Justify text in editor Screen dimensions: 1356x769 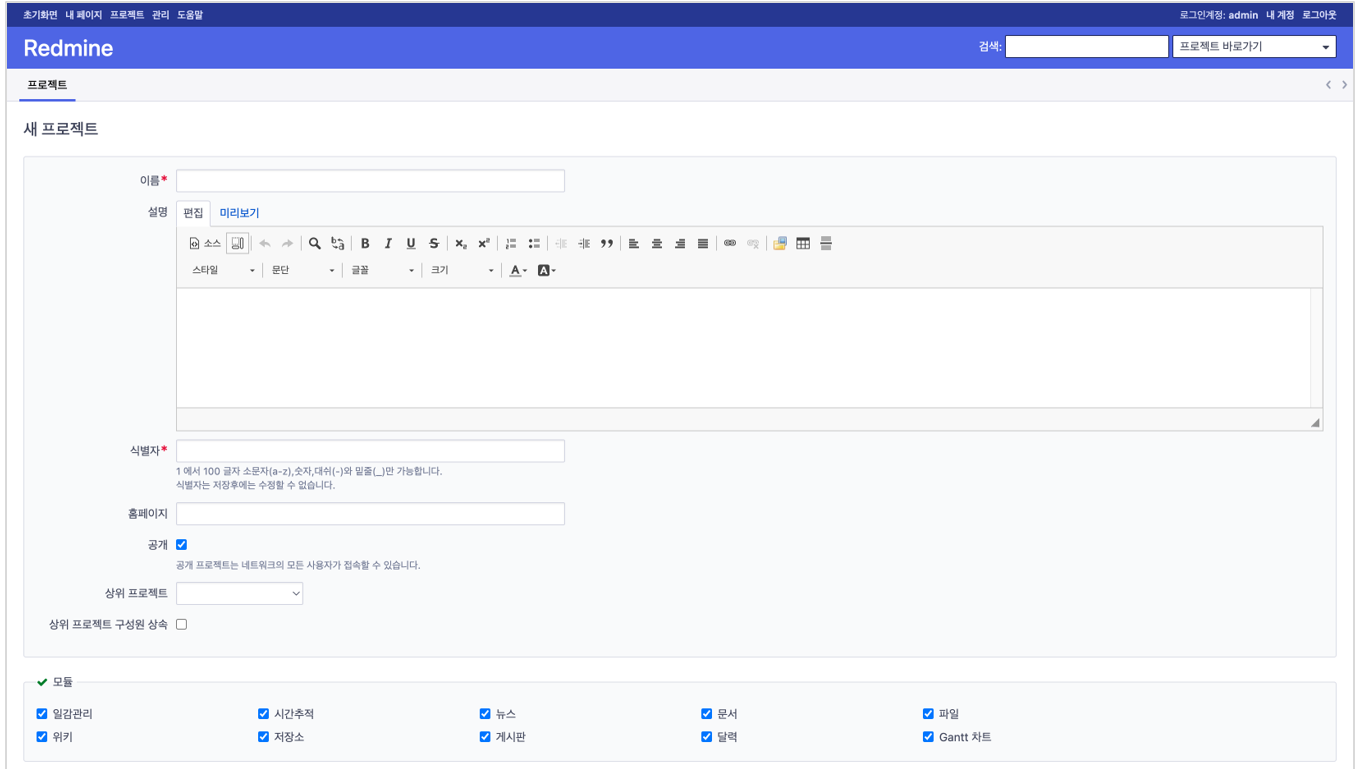(703, 243)
